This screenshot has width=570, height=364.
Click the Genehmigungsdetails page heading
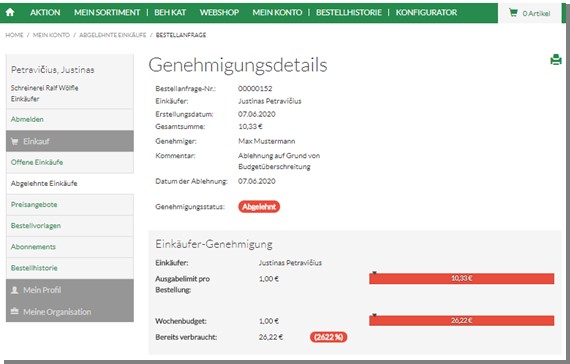238,65
